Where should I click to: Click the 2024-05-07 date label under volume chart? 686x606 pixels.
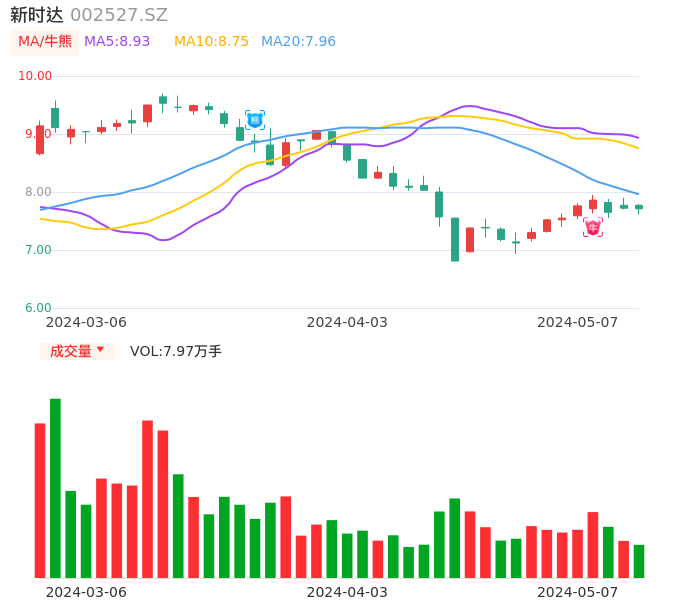[577, 592]
